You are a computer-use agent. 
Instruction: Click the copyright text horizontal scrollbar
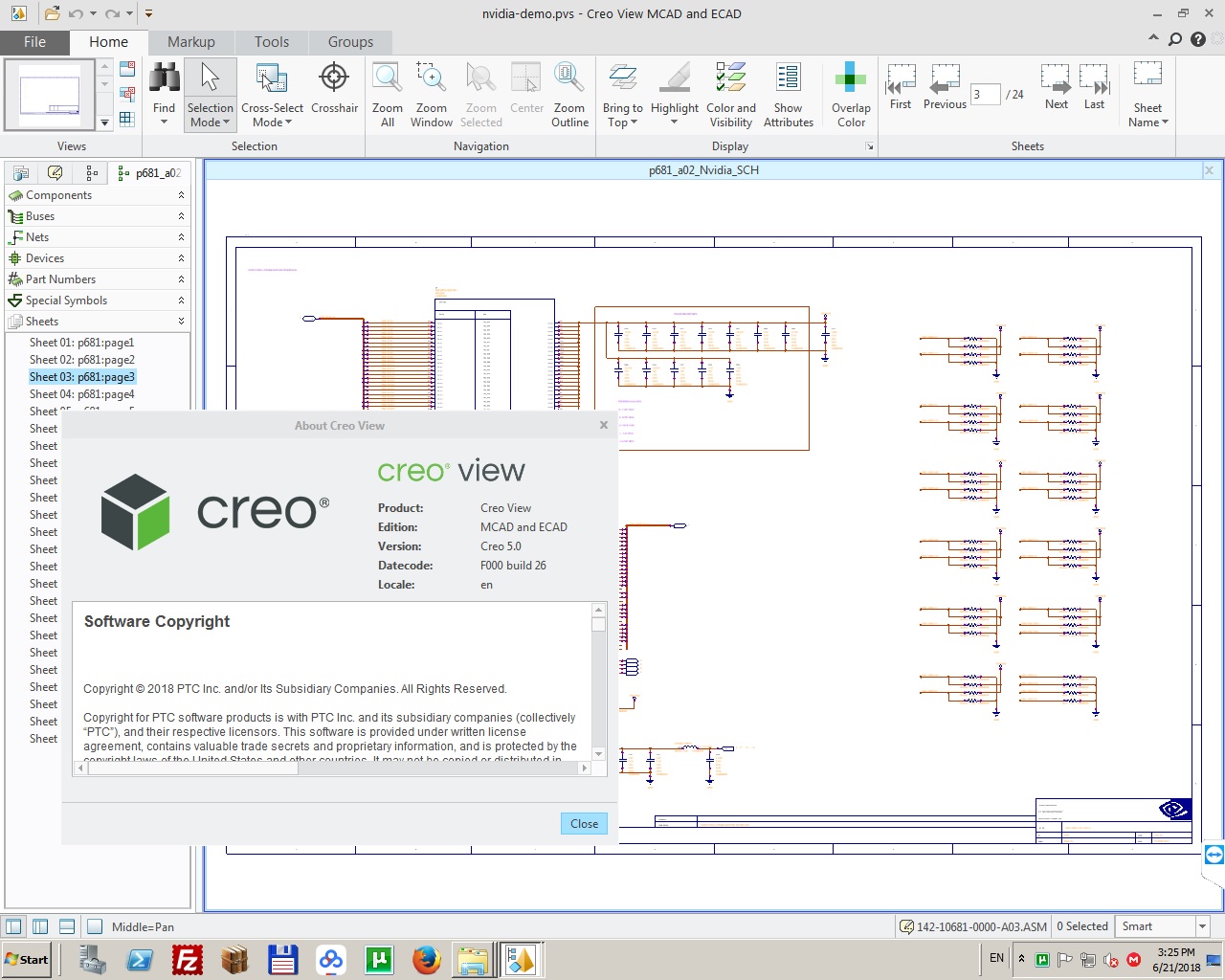(332, 768)
